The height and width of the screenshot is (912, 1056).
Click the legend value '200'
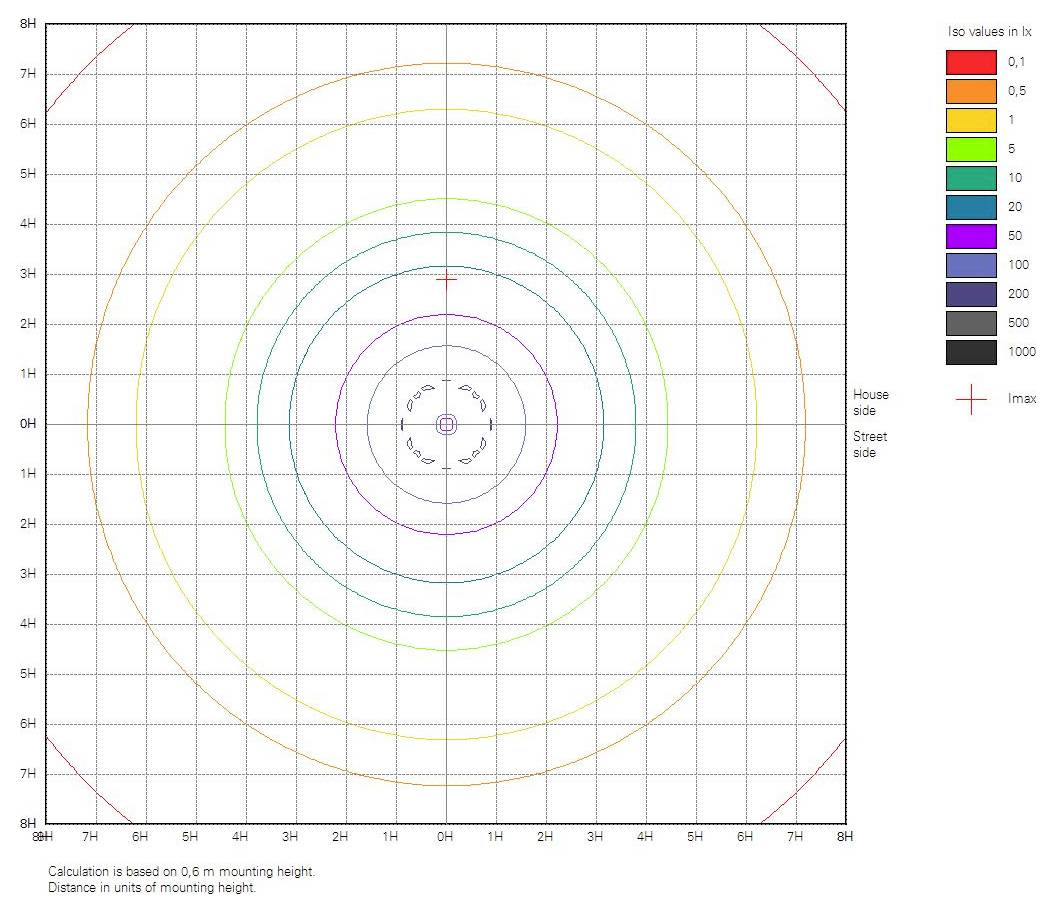pos(1018,294)
